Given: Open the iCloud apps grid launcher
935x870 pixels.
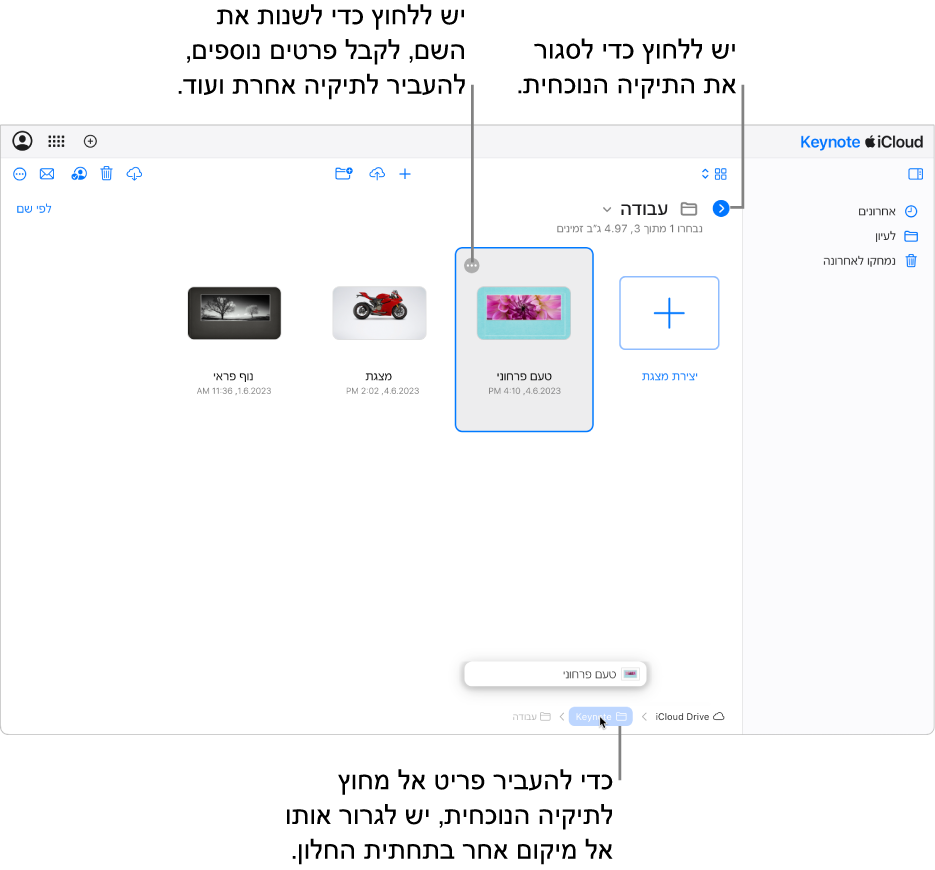Looking at the screenshot, I should pyautogui.click(x=56, y=141).
